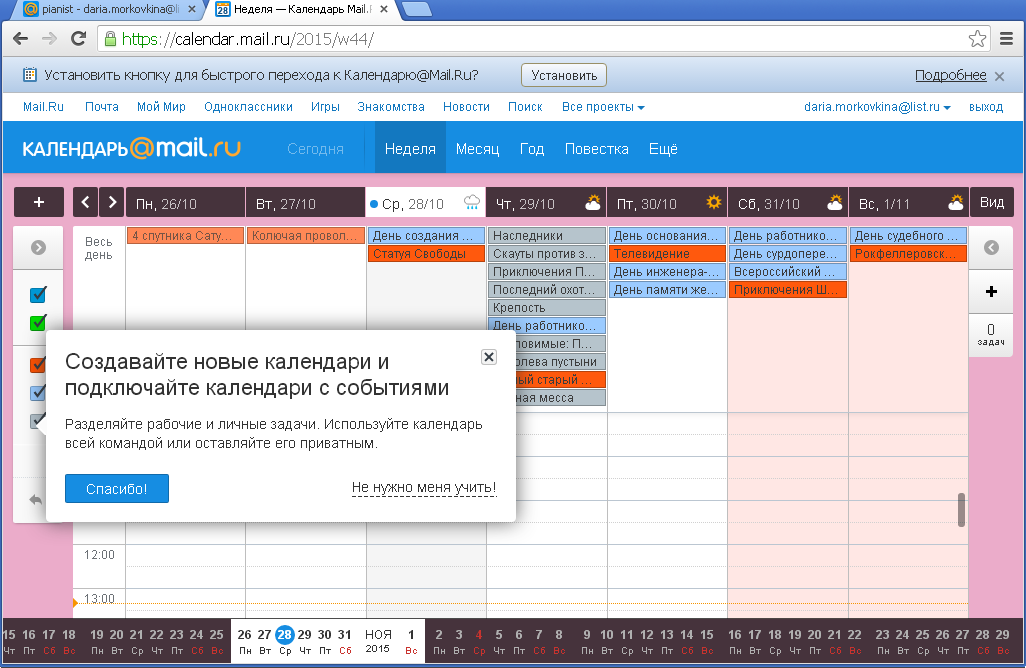Viewport: 1026px width, 668px height.
Task: Click sunny weather icon on Пт, 30/10
Action: [714, 202]
